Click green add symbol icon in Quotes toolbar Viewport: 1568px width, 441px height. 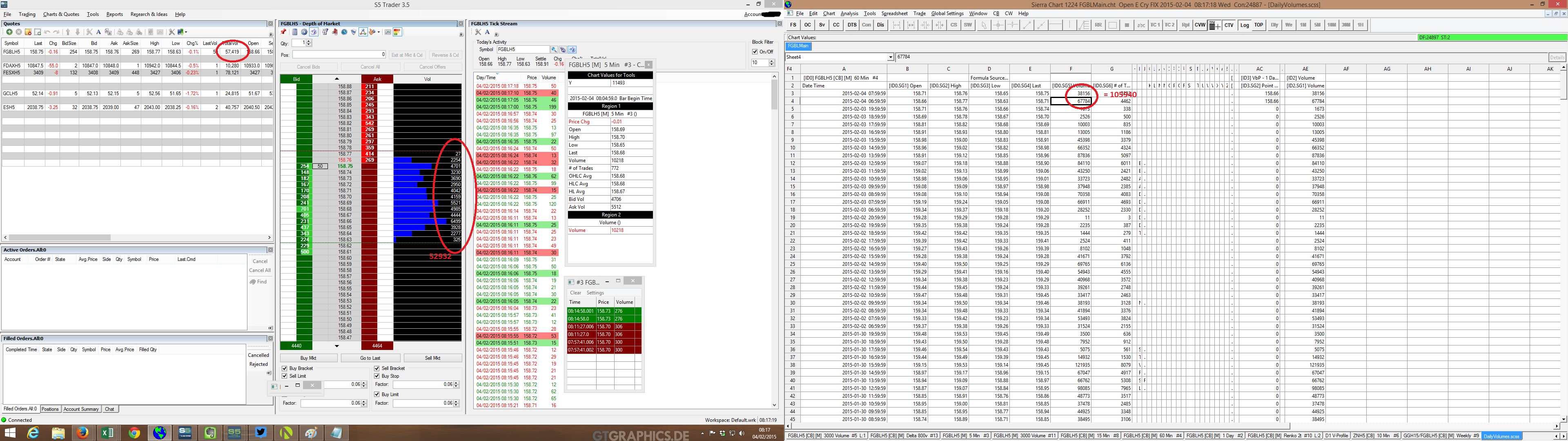tap(9, 32)
